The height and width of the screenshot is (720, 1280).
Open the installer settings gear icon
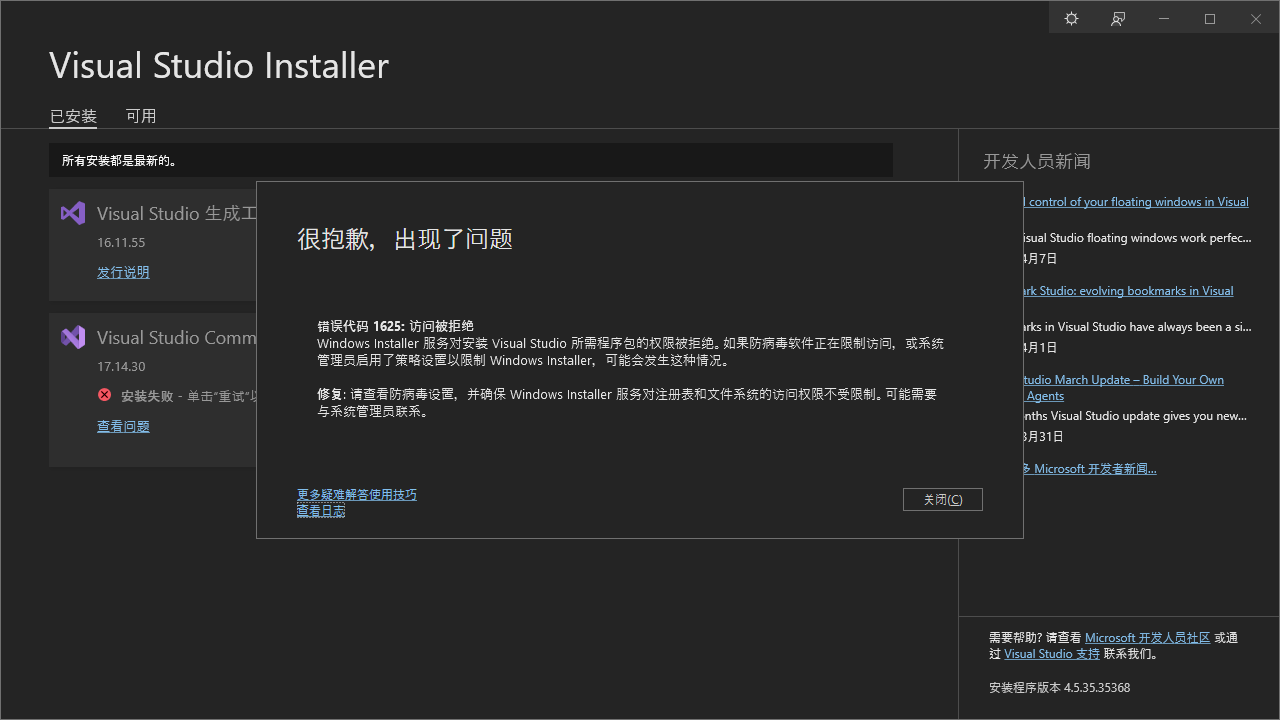click(1071, 19)
